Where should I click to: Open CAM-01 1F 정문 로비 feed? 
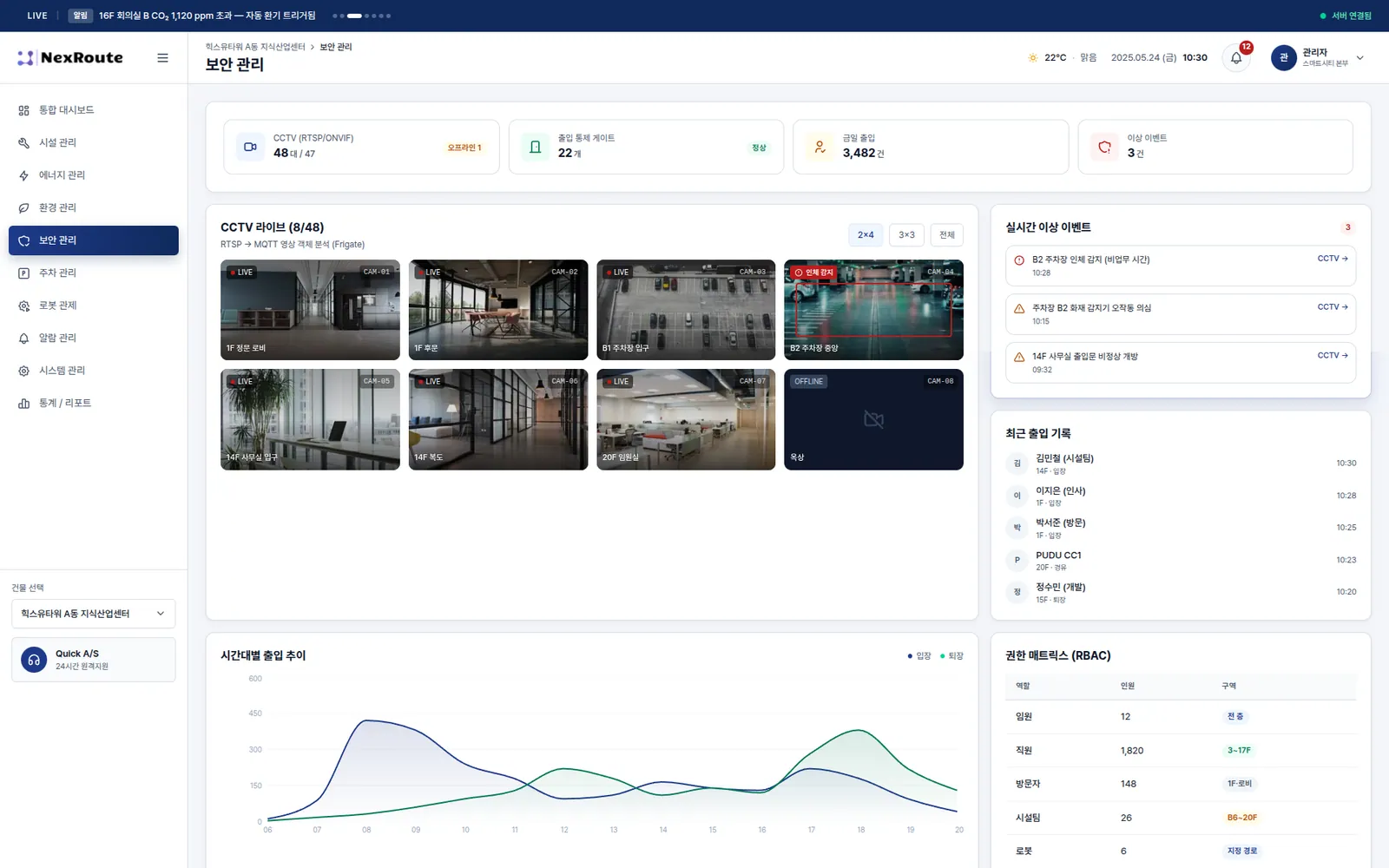click(x=310, y=310)
